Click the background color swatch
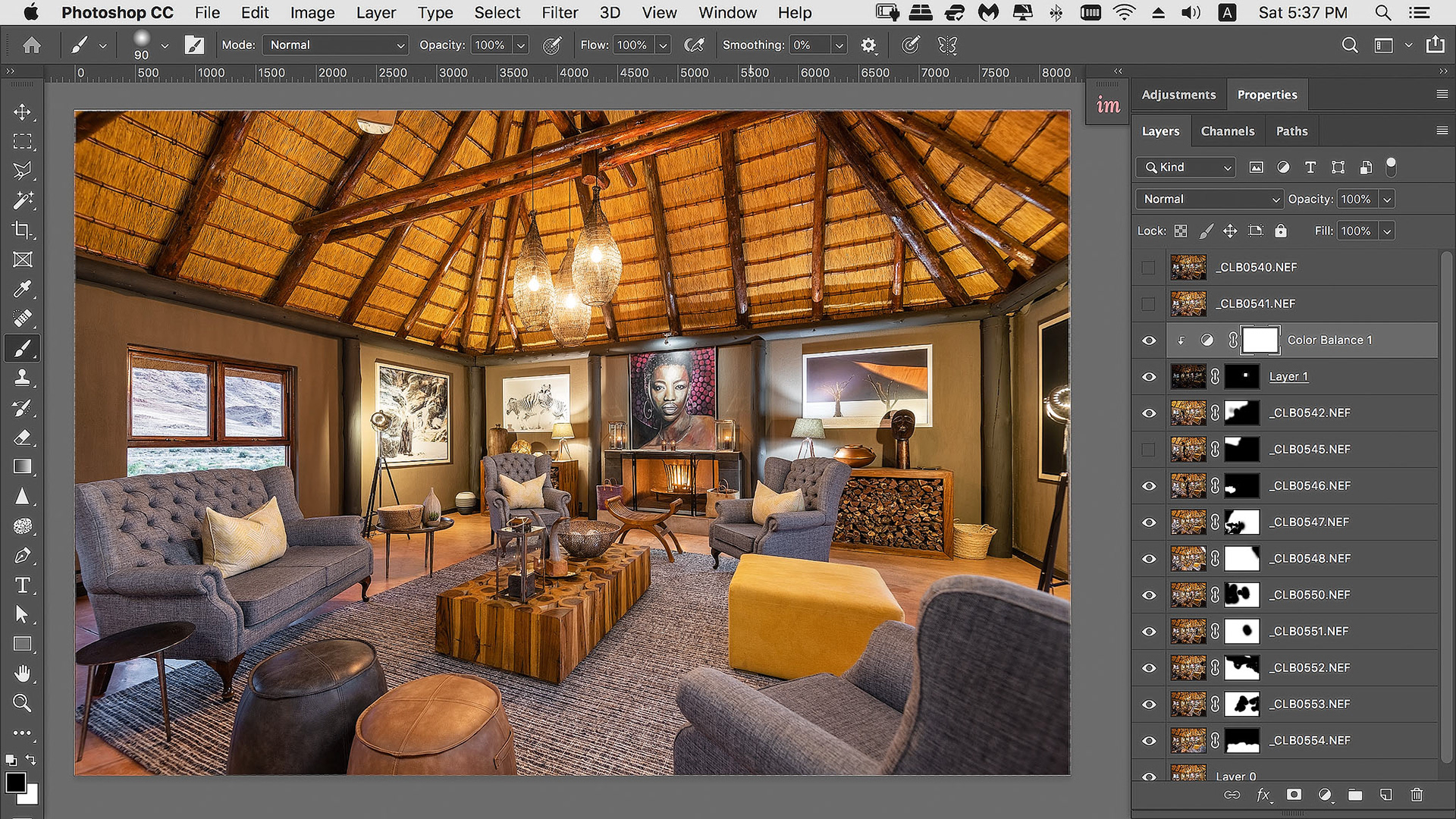The image size is (1456, 819). tap(31, 798)
